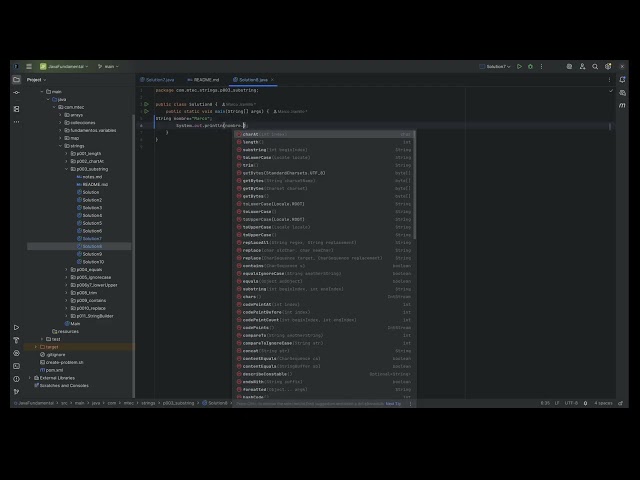This screenshot has width=640, height=480.
Task: Open Search Everywhere magnifier
Action: [595, 67]
